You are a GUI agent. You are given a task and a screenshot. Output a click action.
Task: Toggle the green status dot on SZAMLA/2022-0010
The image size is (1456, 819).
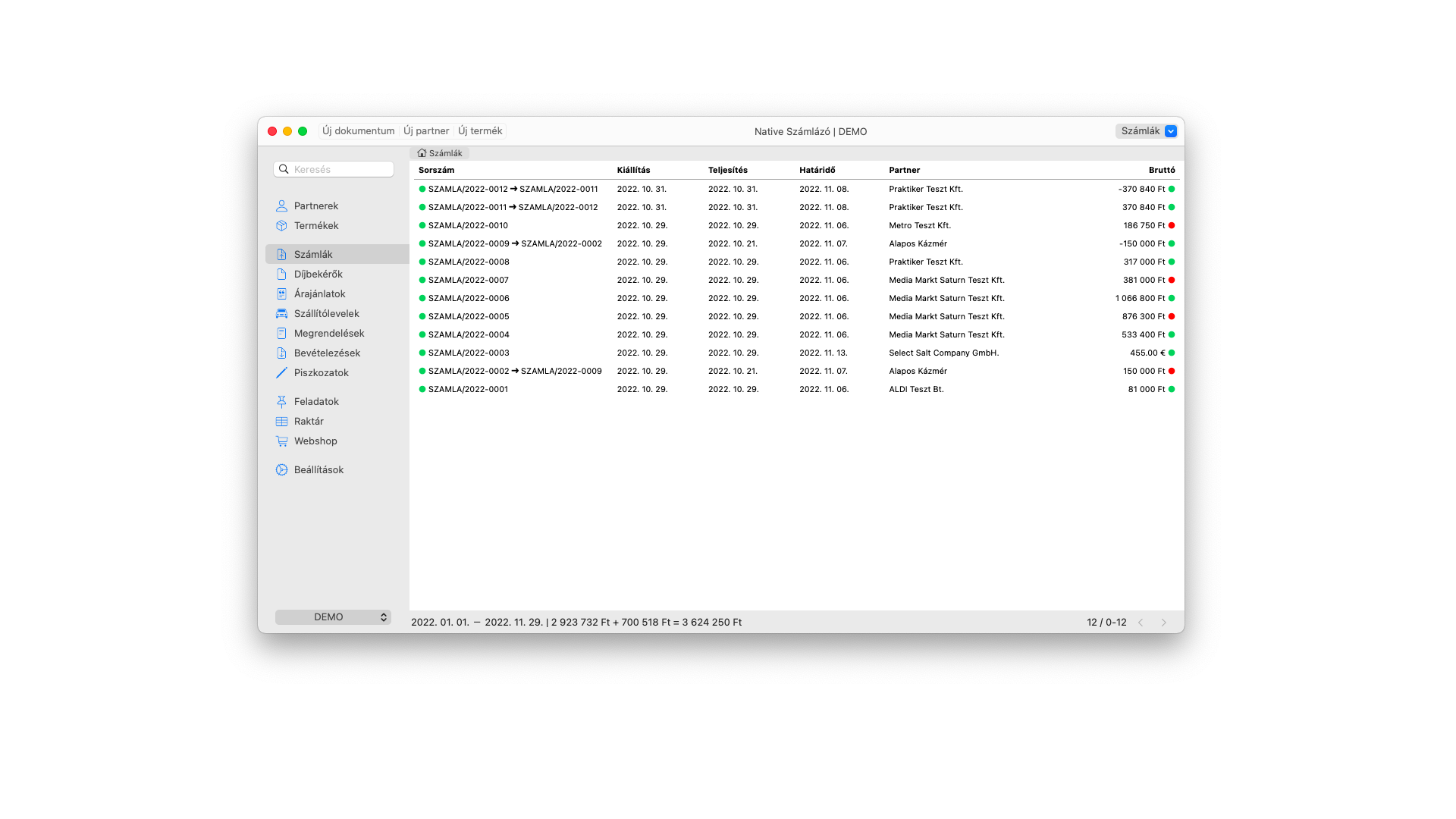tap(422, 225)
